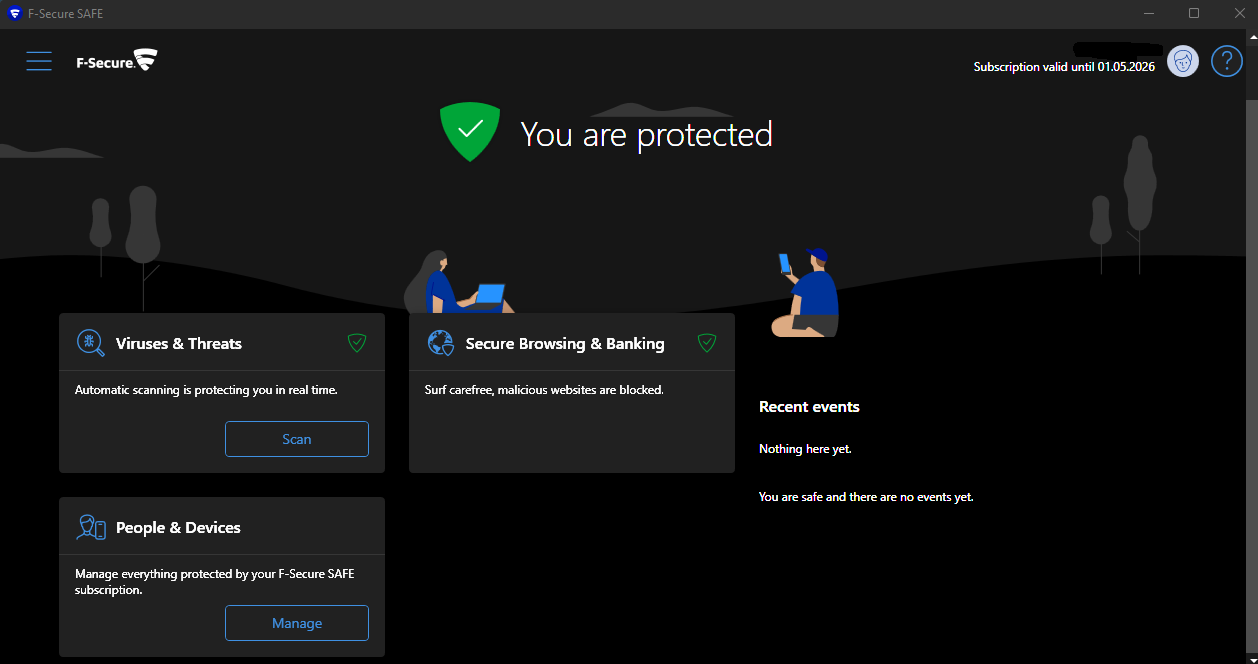Click the F-Secure SAFE title bar icon
The width and height of the screenshot is (1258, 664).
point(14,14)
